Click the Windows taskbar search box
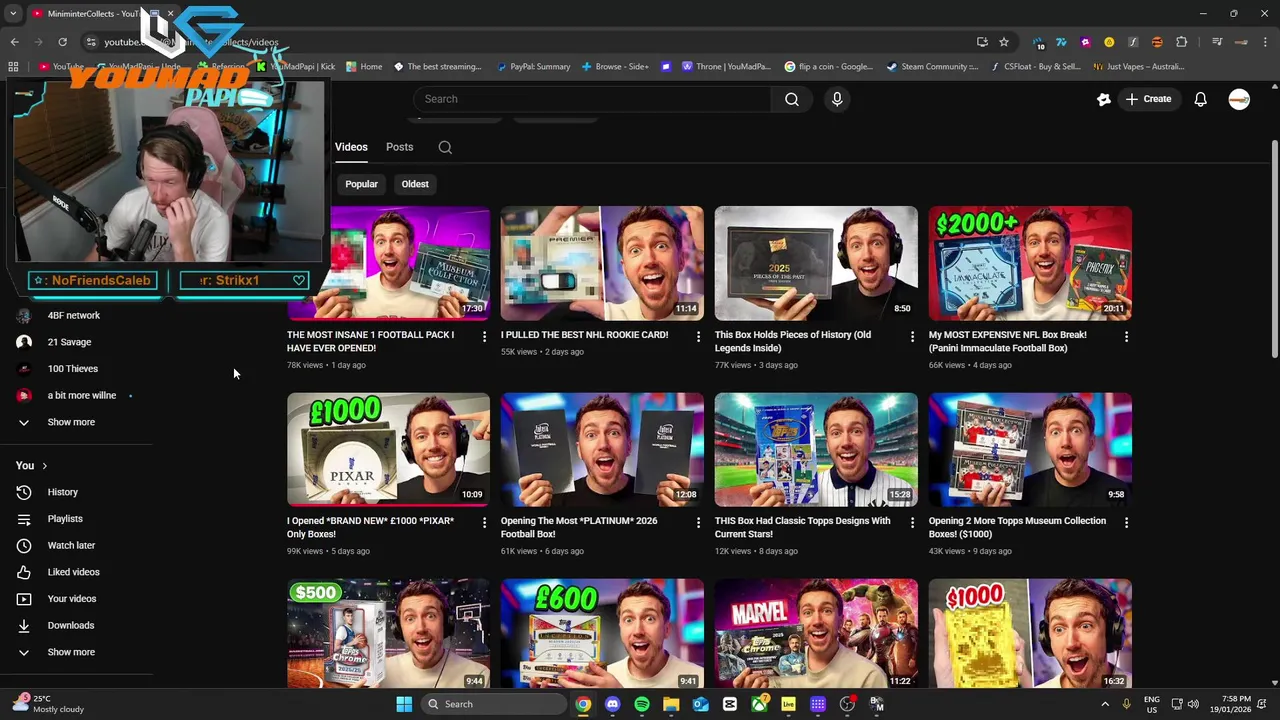1280x720 pixels. coord(493,704)
